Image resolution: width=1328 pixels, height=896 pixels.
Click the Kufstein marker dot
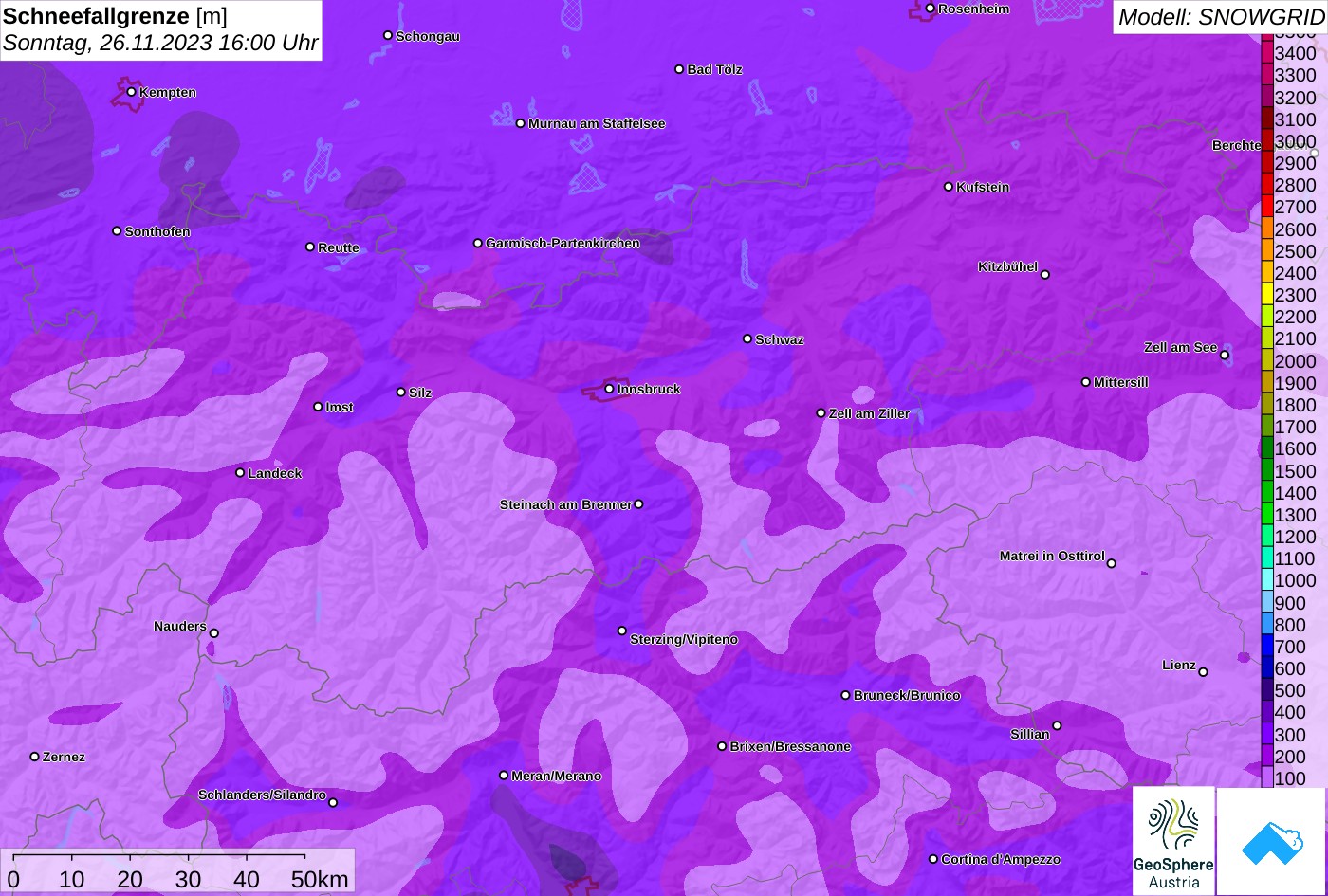[x=948, y=187]
